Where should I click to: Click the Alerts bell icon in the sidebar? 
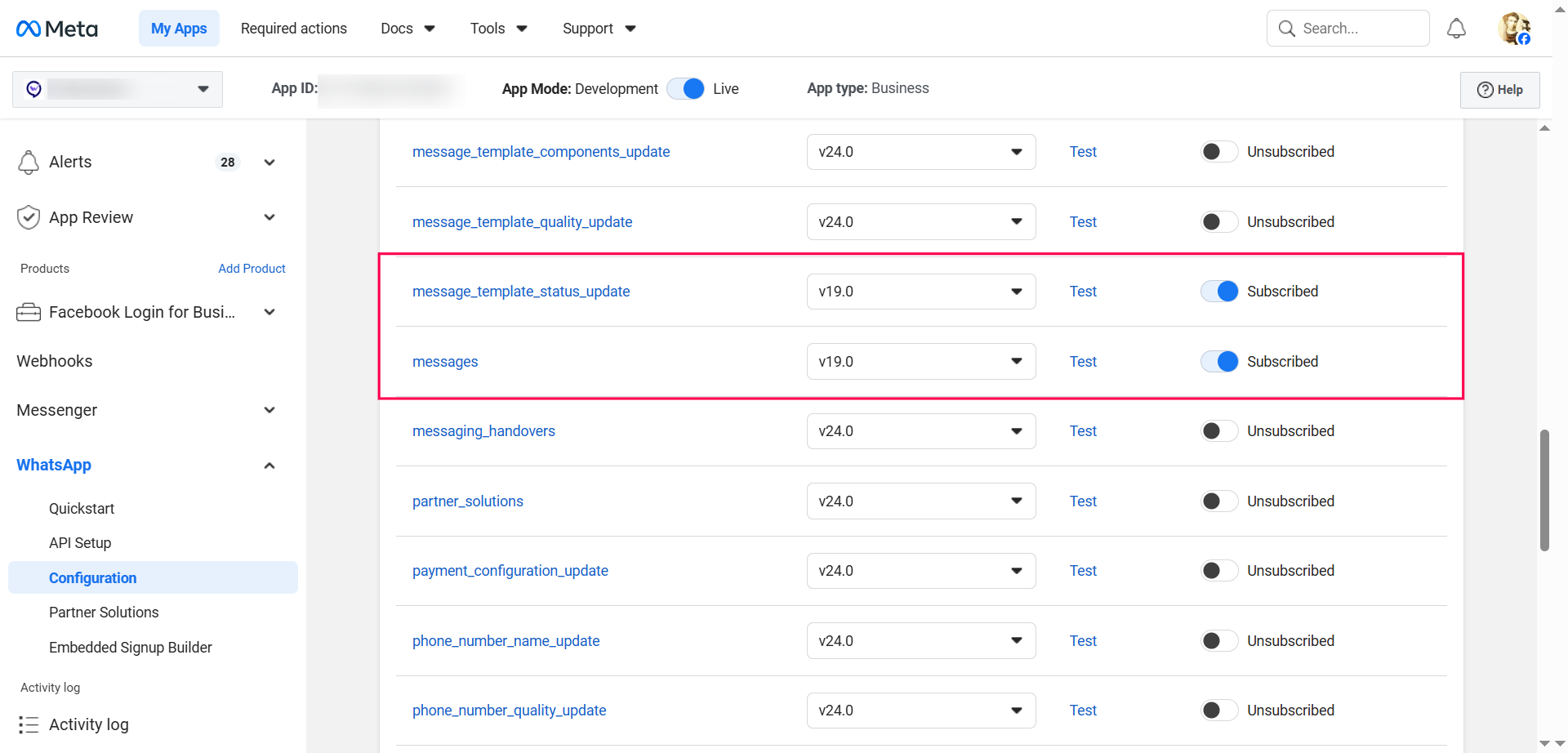29,162
